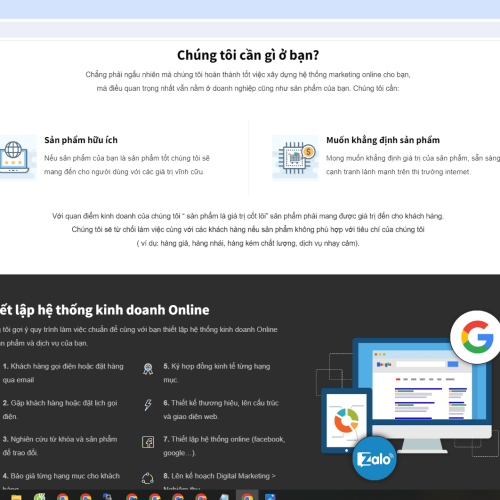Click the heading about hệ thống kinh doanh Online
This screenshot has height=500, width=500.
pyautogui.click(x=105, y=310)
